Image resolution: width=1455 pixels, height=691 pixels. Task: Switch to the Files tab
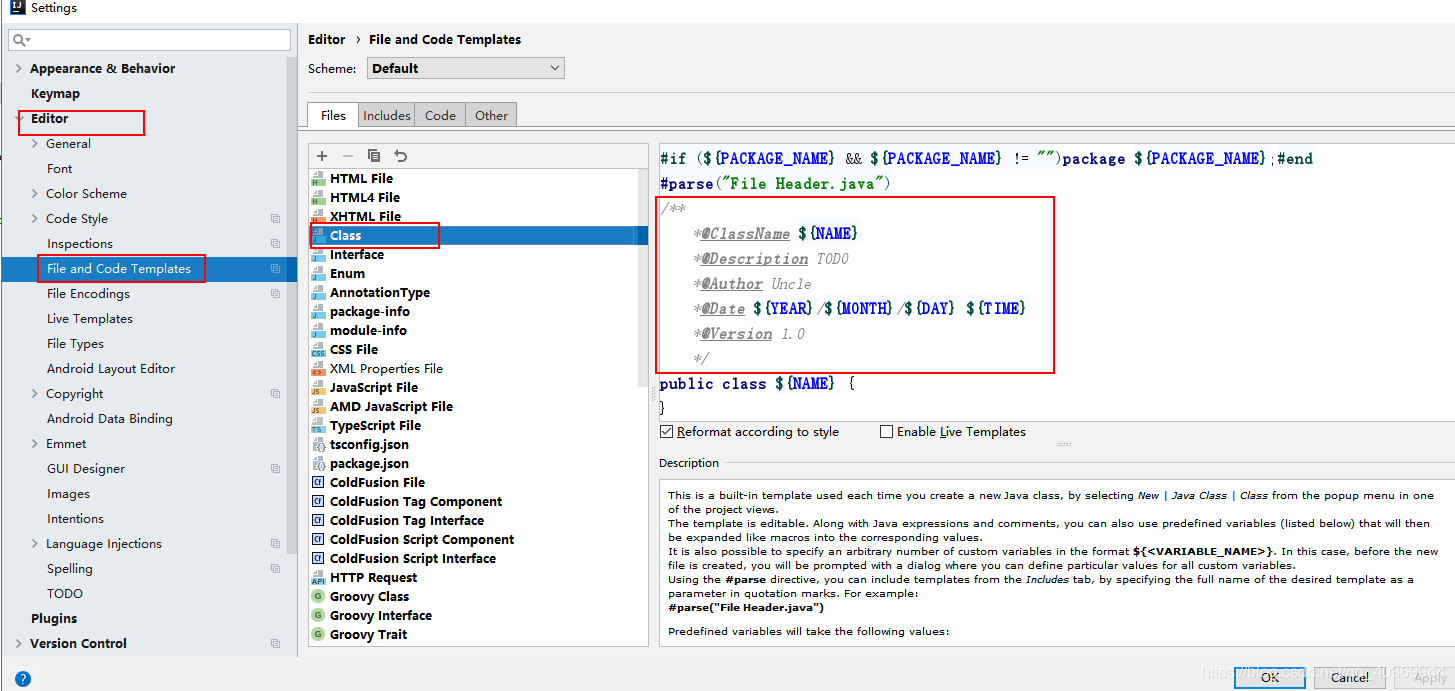click(333, 115)
